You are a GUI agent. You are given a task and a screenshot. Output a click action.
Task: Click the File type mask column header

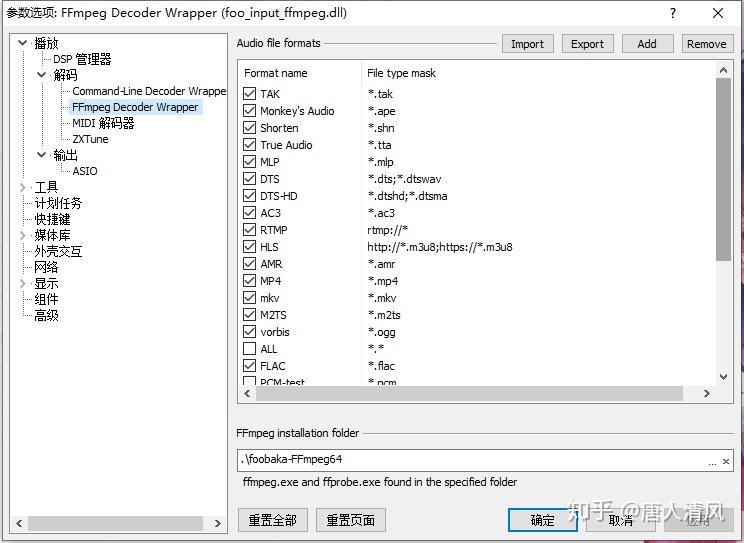pyautogui.click(x=401, y=73)
